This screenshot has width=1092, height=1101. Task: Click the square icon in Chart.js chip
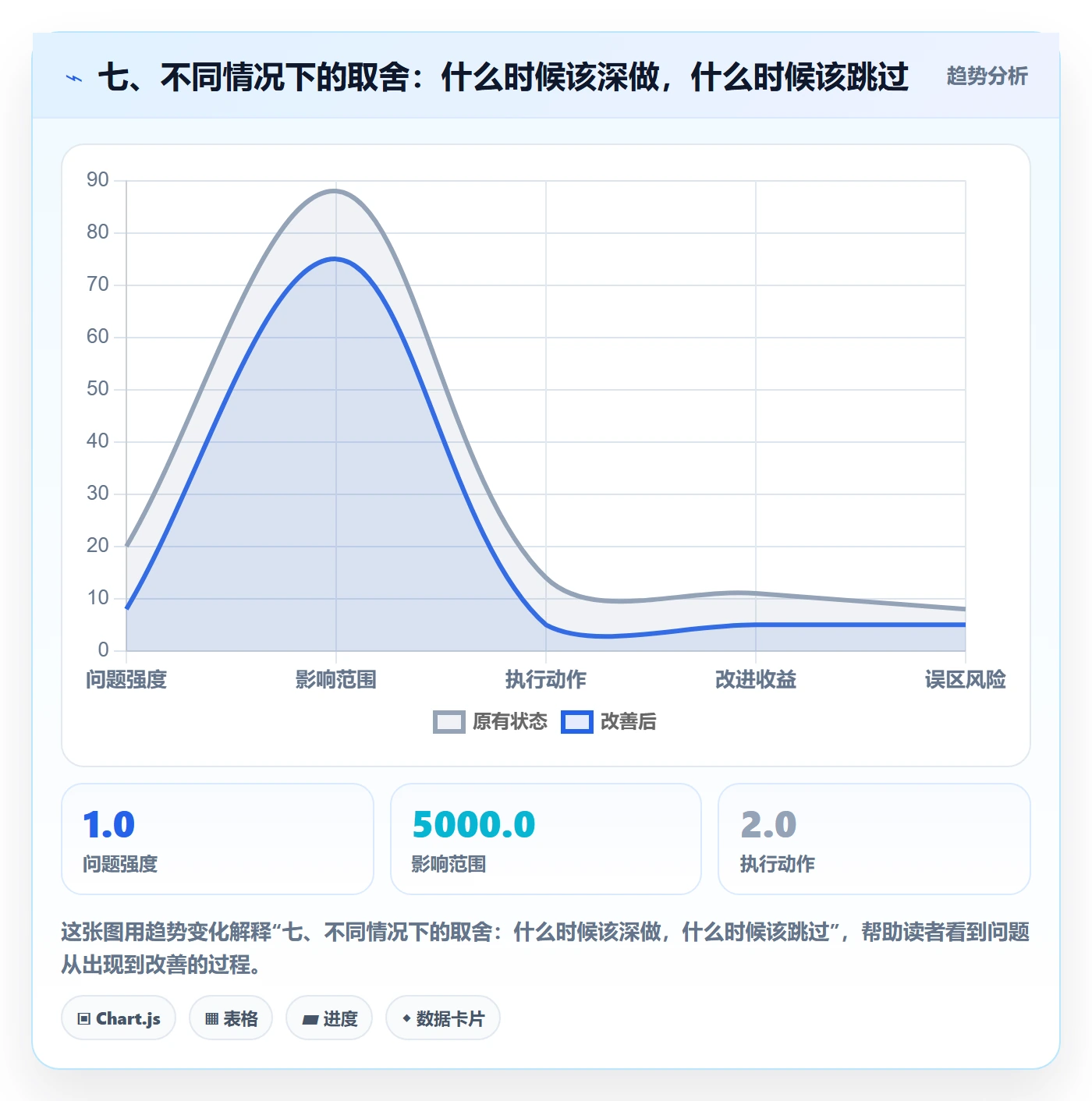84,1019
